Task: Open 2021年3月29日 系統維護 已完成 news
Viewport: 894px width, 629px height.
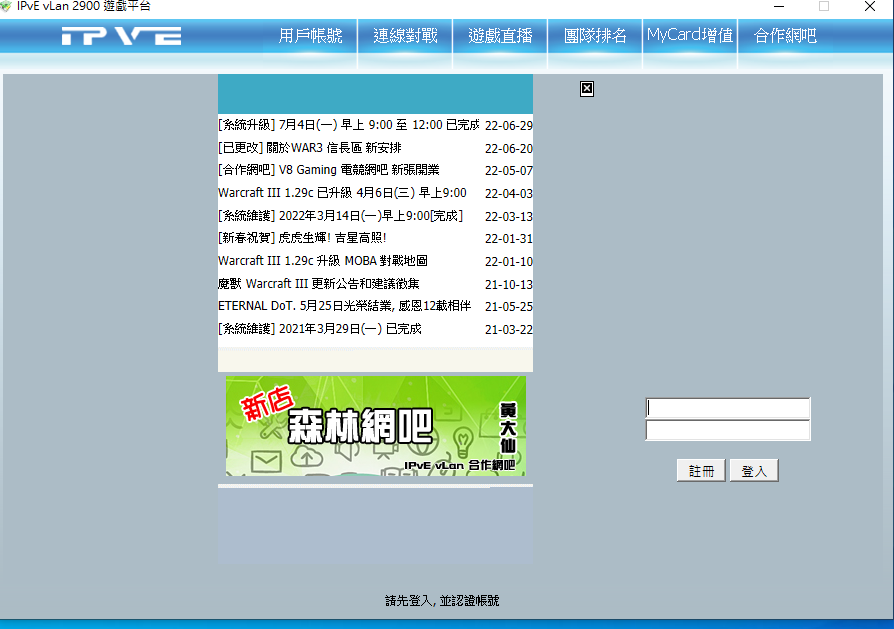Action: point(319,328)
